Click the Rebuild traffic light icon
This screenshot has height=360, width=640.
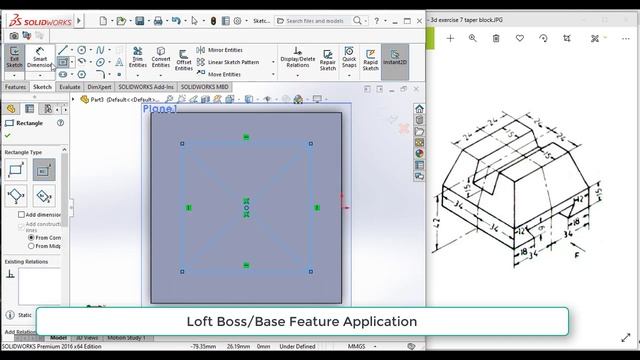click(213, 21)
